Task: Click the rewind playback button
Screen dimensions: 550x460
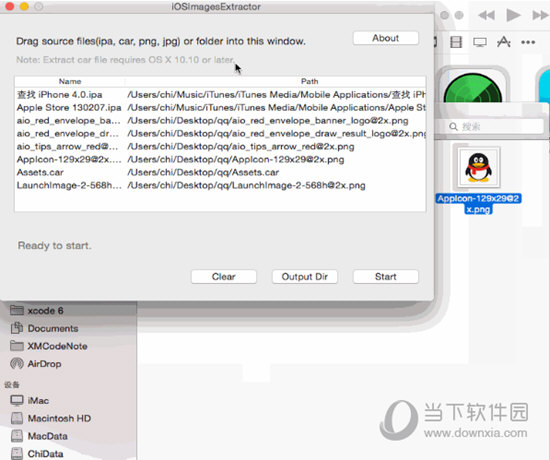Action: (x=487, y=15)
